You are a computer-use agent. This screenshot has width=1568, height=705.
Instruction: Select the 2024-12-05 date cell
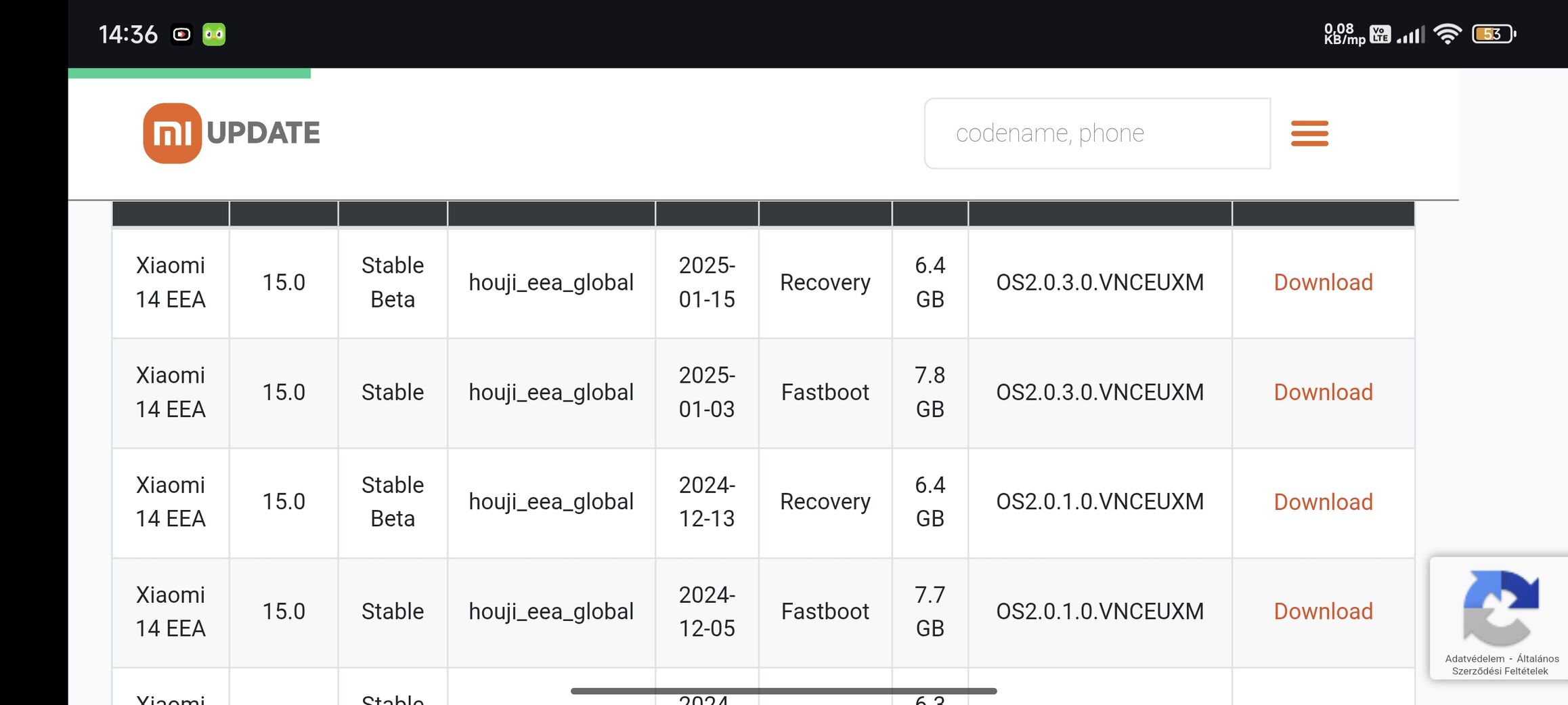click(x=706, y=612)
